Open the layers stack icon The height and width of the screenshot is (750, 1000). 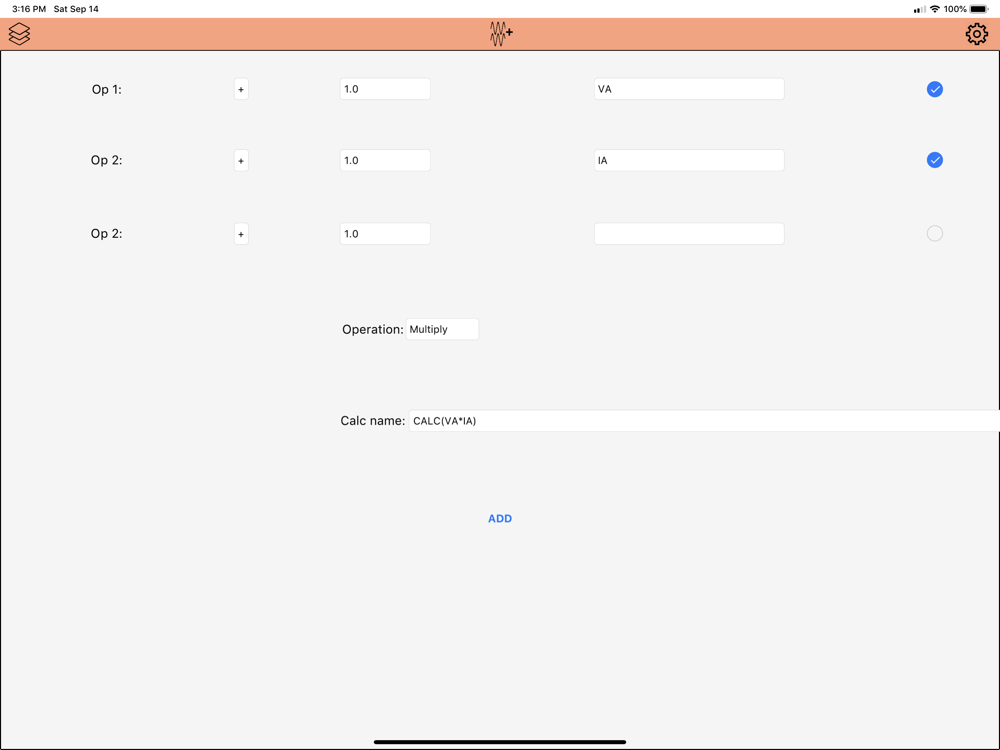click(19, 34)
